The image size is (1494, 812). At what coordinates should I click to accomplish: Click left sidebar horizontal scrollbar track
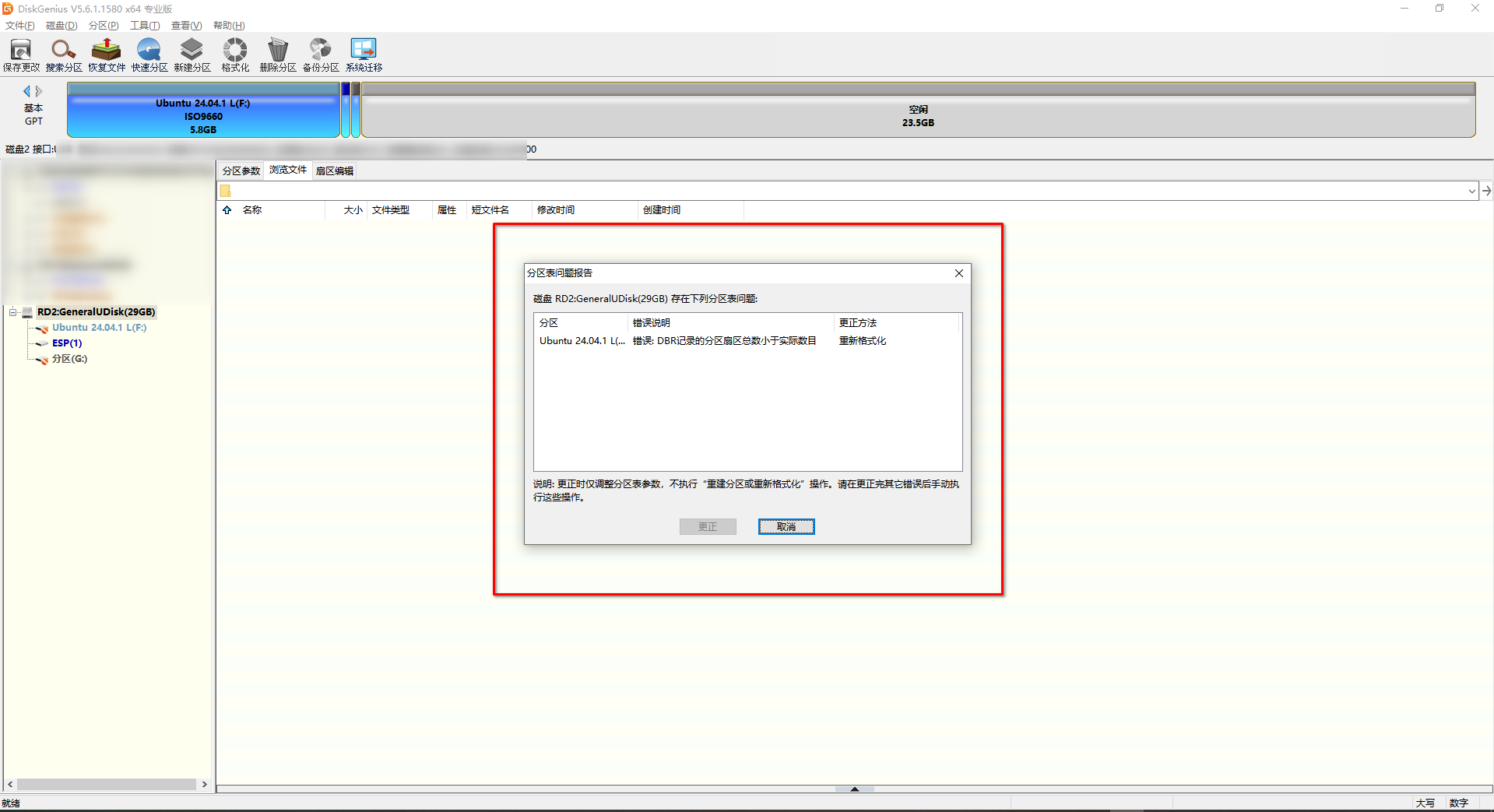point(107,785)
